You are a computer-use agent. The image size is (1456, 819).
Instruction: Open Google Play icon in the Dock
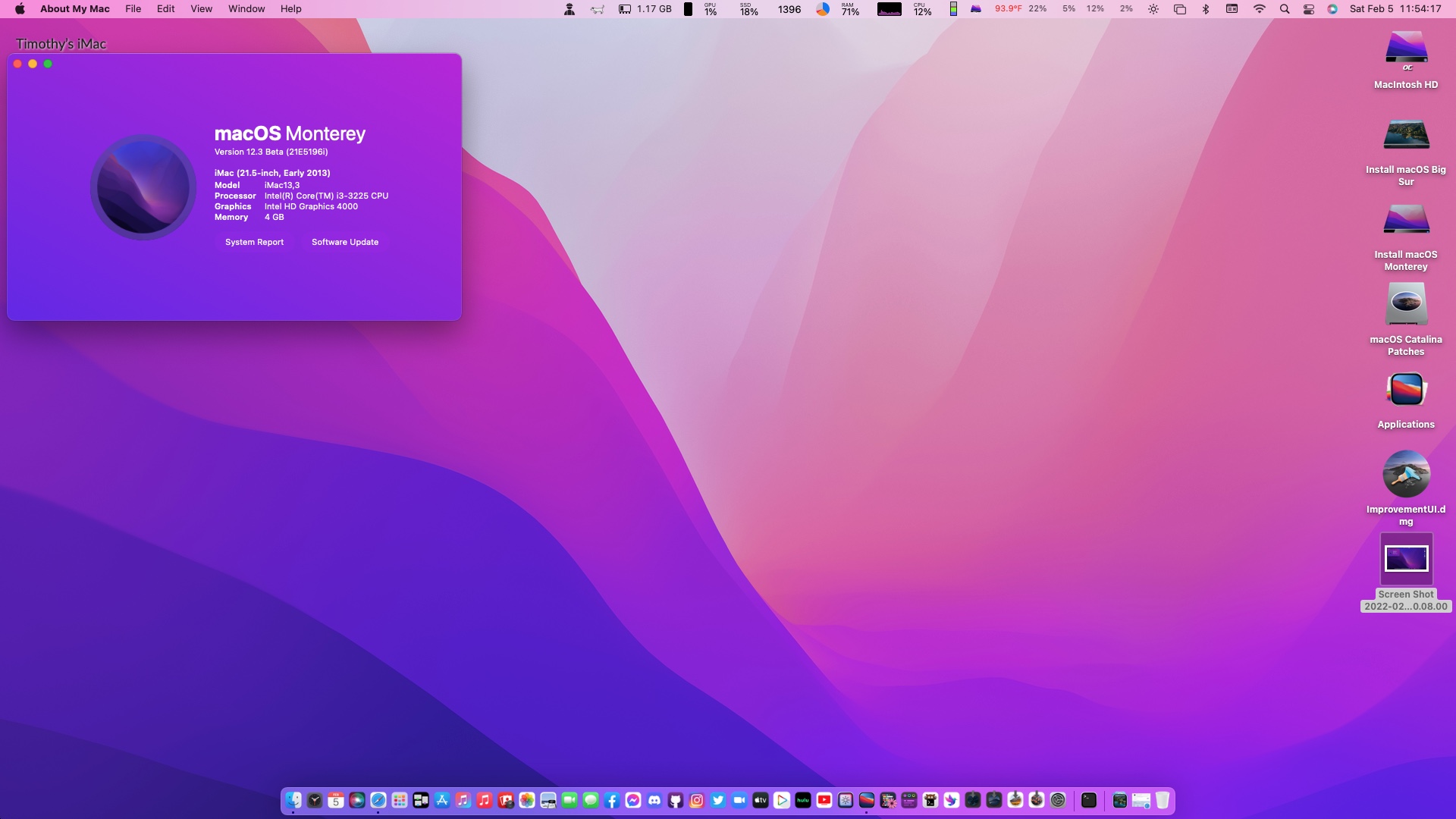click(782, 800)
